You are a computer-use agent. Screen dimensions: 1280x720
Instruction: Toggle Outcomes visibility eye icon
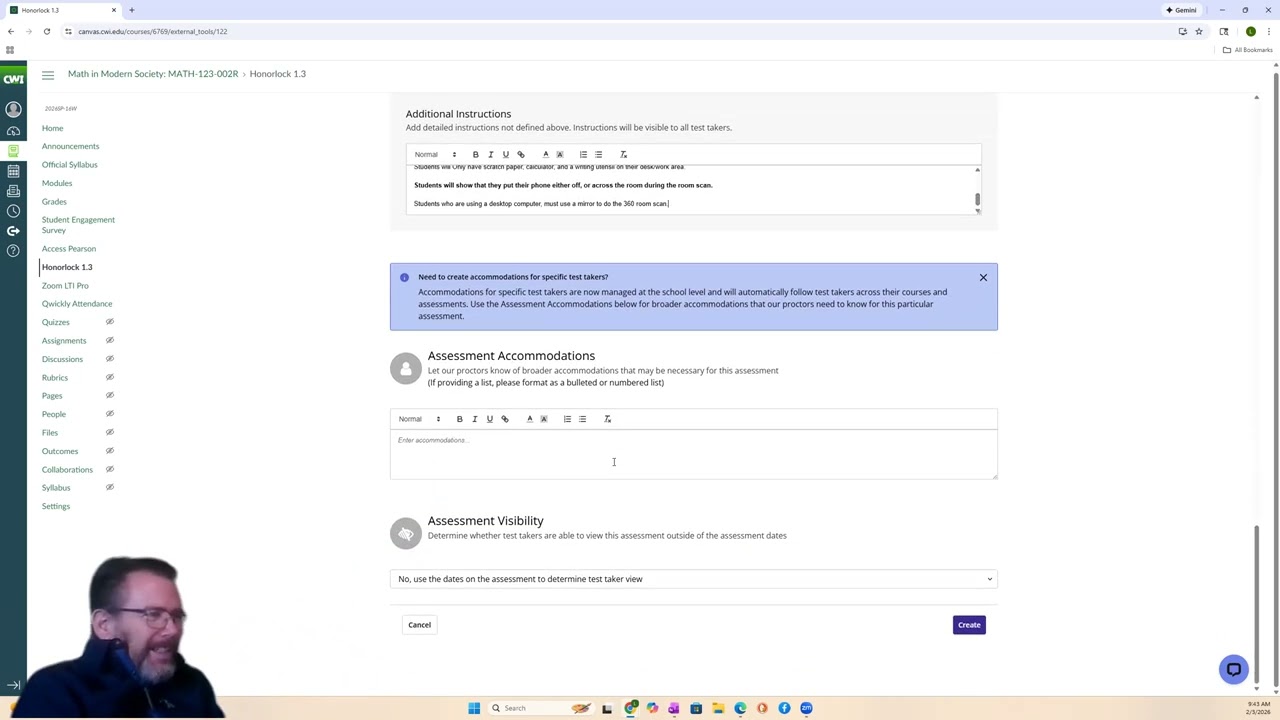pyautogui.click(x=110, y=451)
